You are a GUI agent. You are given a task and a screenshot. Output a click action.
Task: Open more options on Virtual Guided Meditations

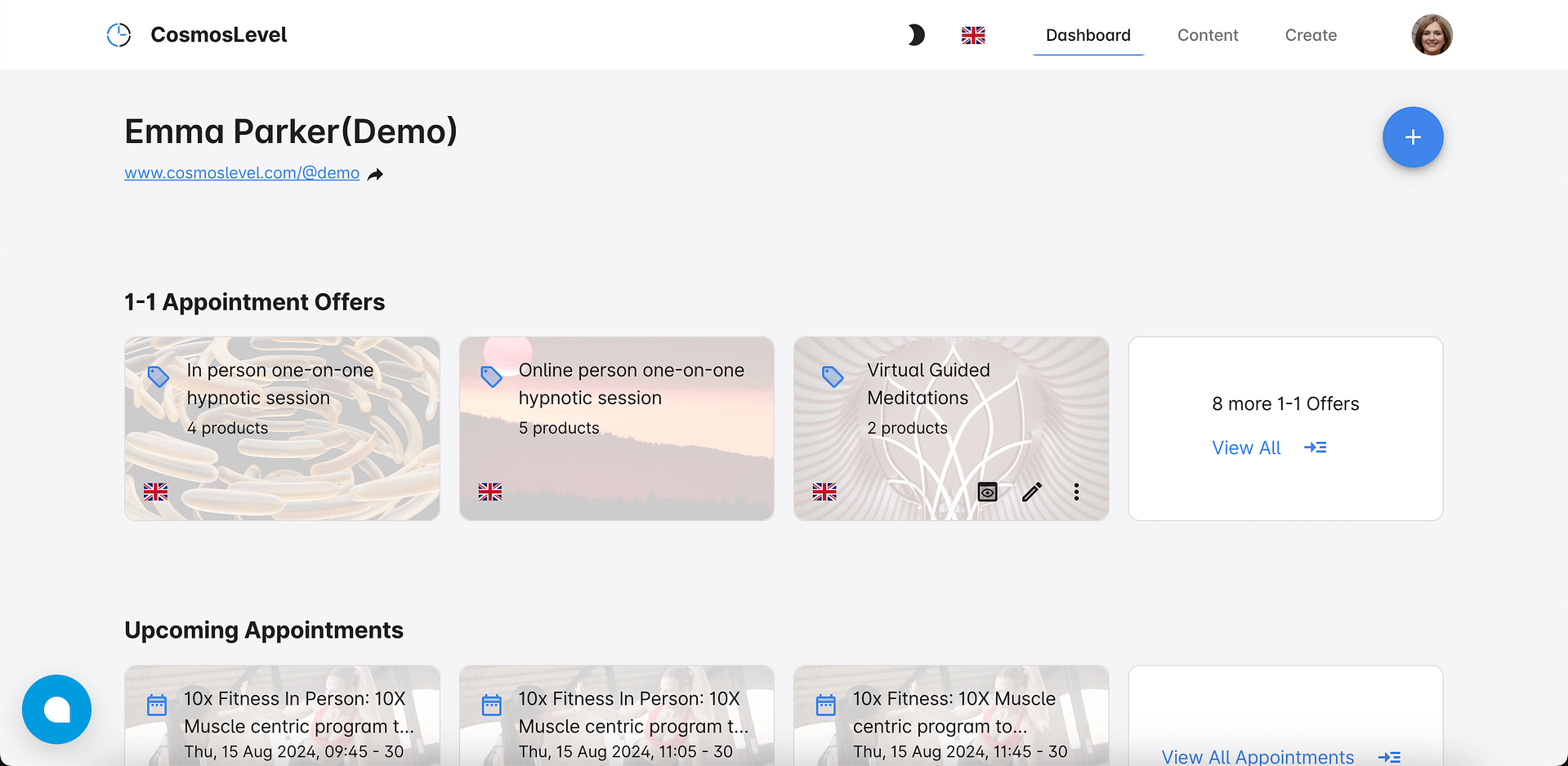tap(1076, 492)
